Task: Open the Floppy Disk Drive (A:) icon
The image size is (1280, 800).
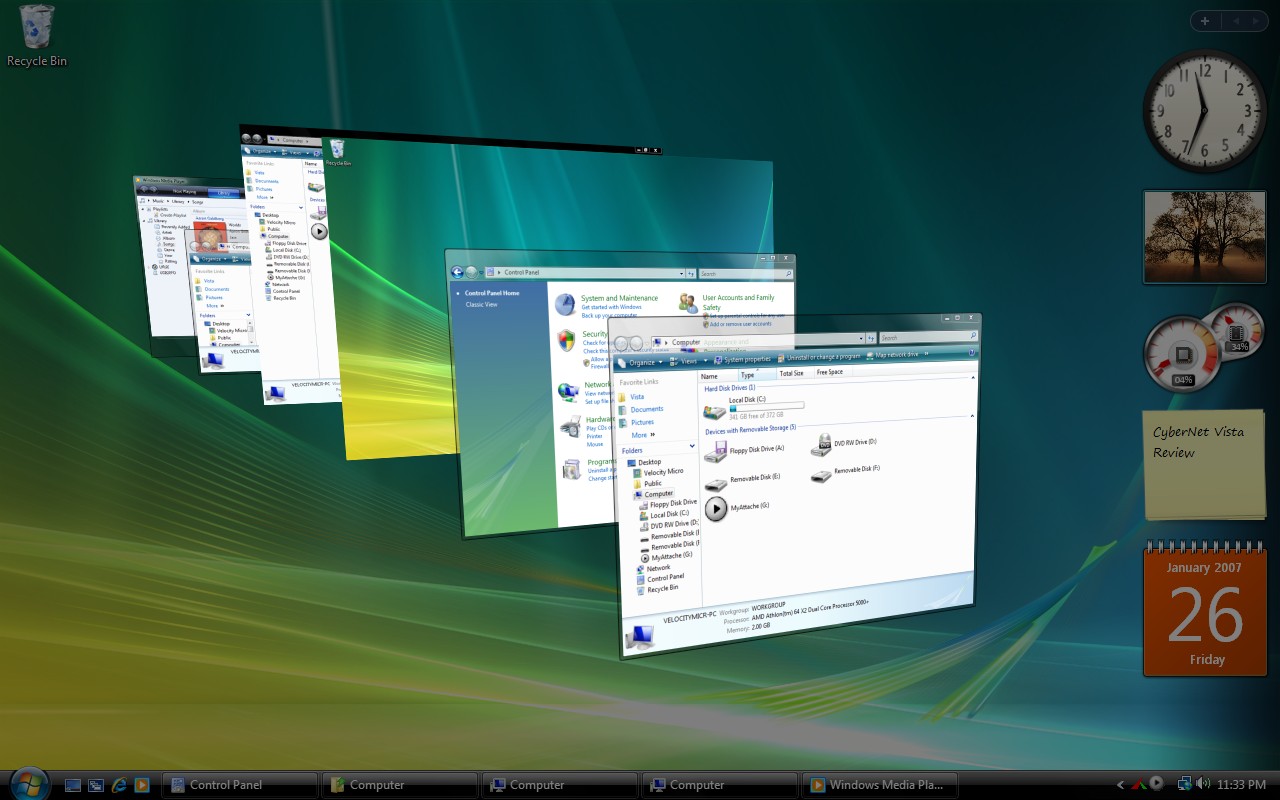Action: pyautogui.click(x=715, y=453)
